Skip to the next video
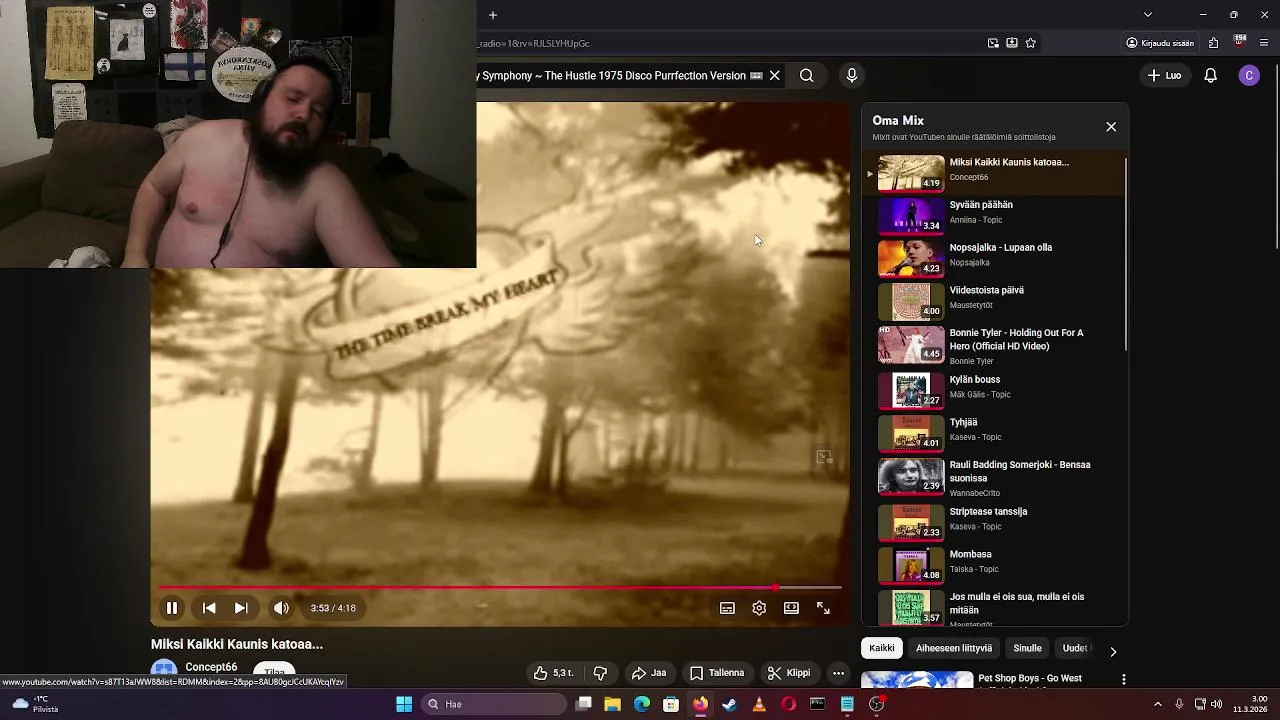 coord(241,608)
